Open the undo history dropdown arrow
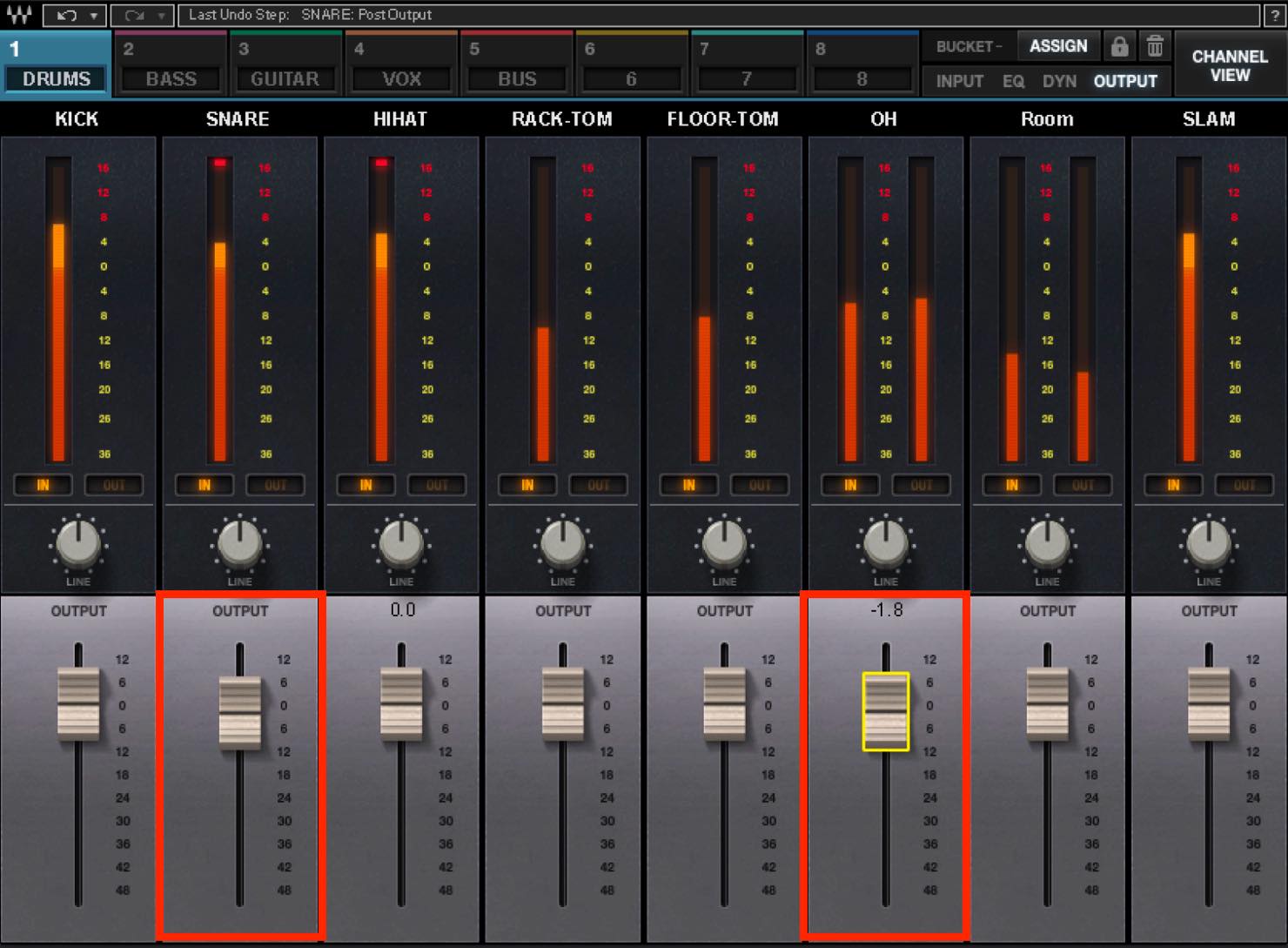 click(x=93, y=15)
